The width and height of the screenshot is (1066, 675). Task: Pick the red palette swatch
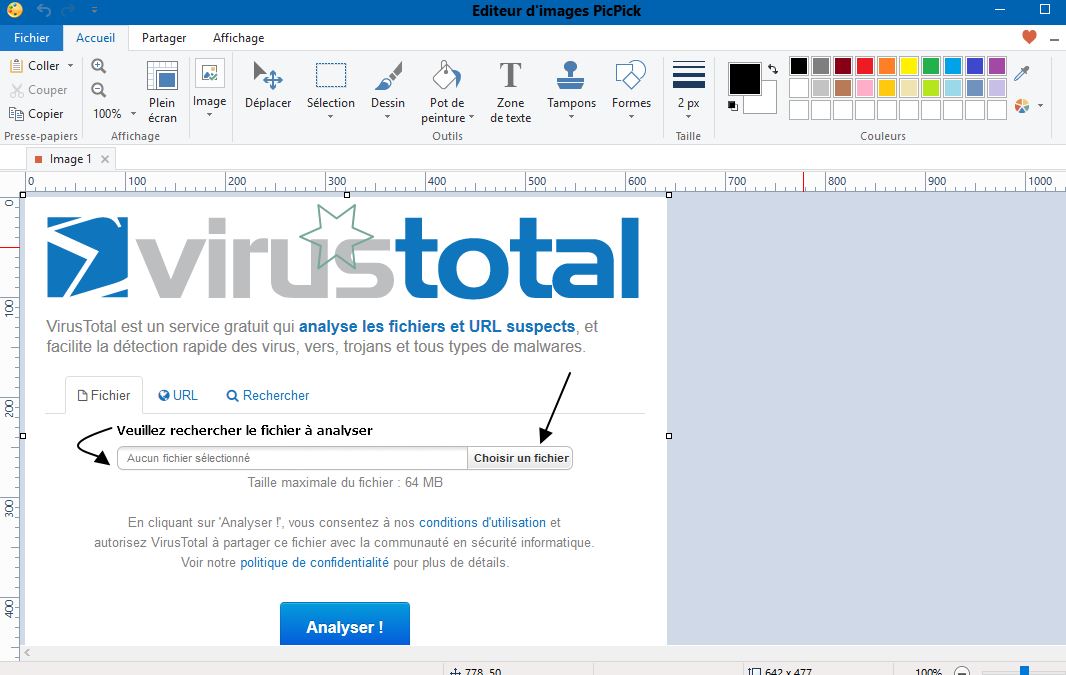[865, 66]
